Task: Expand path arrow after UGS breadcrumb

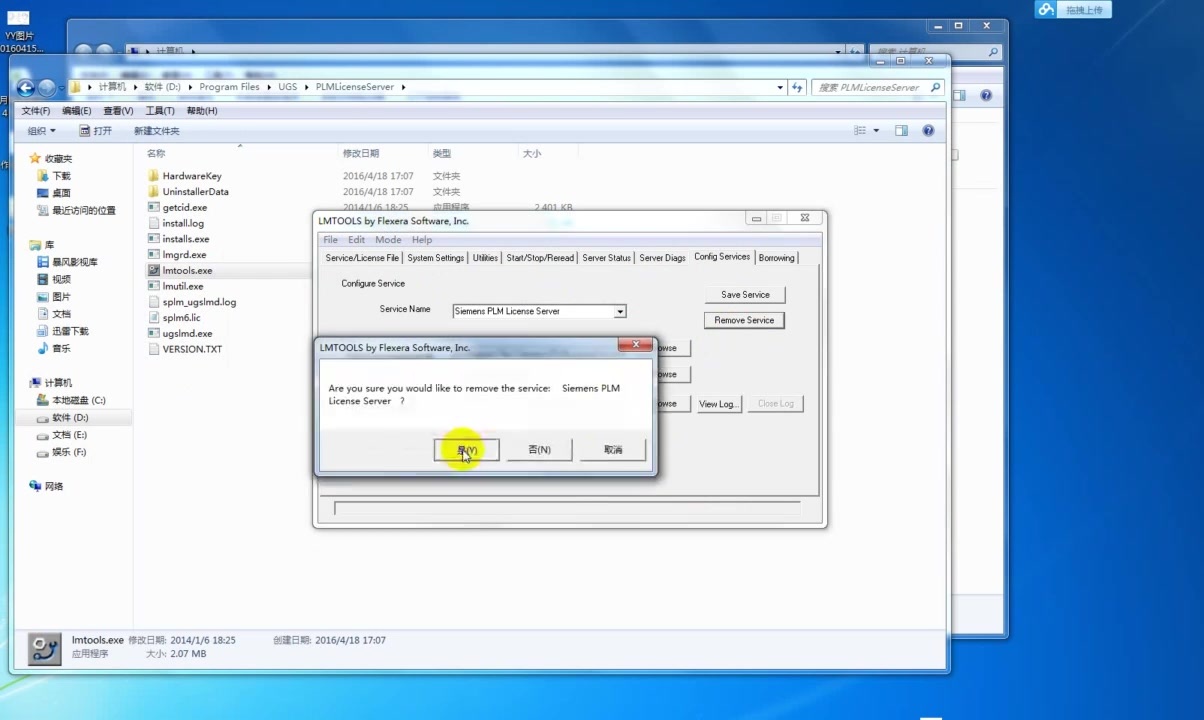Action: [305, 87]
